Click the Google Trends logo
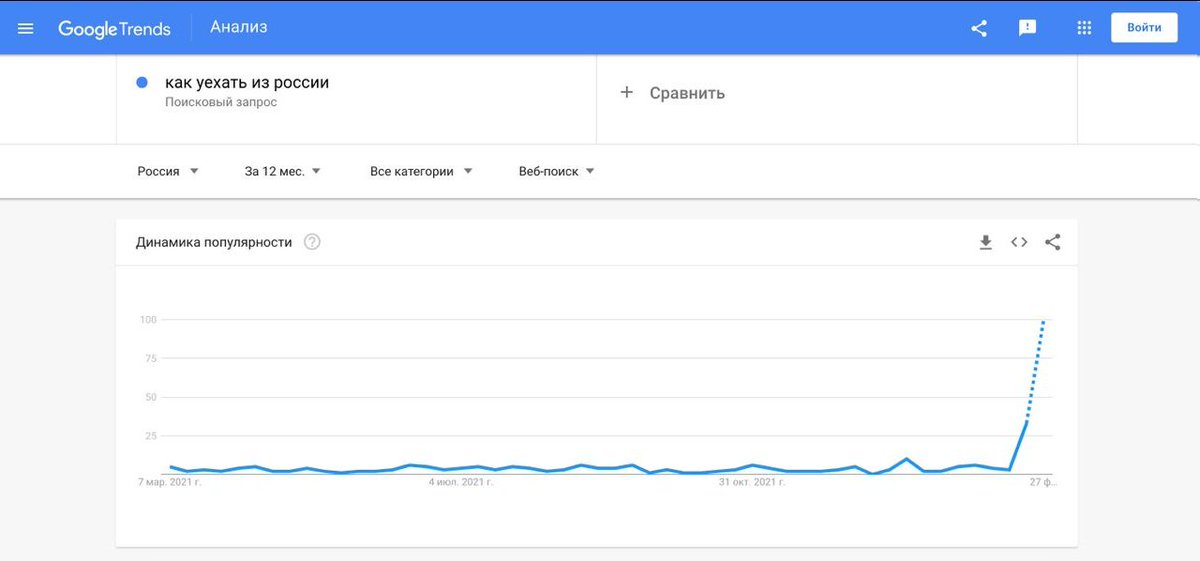The height and width of the screenshot is (561, 1200). point(114,28)
